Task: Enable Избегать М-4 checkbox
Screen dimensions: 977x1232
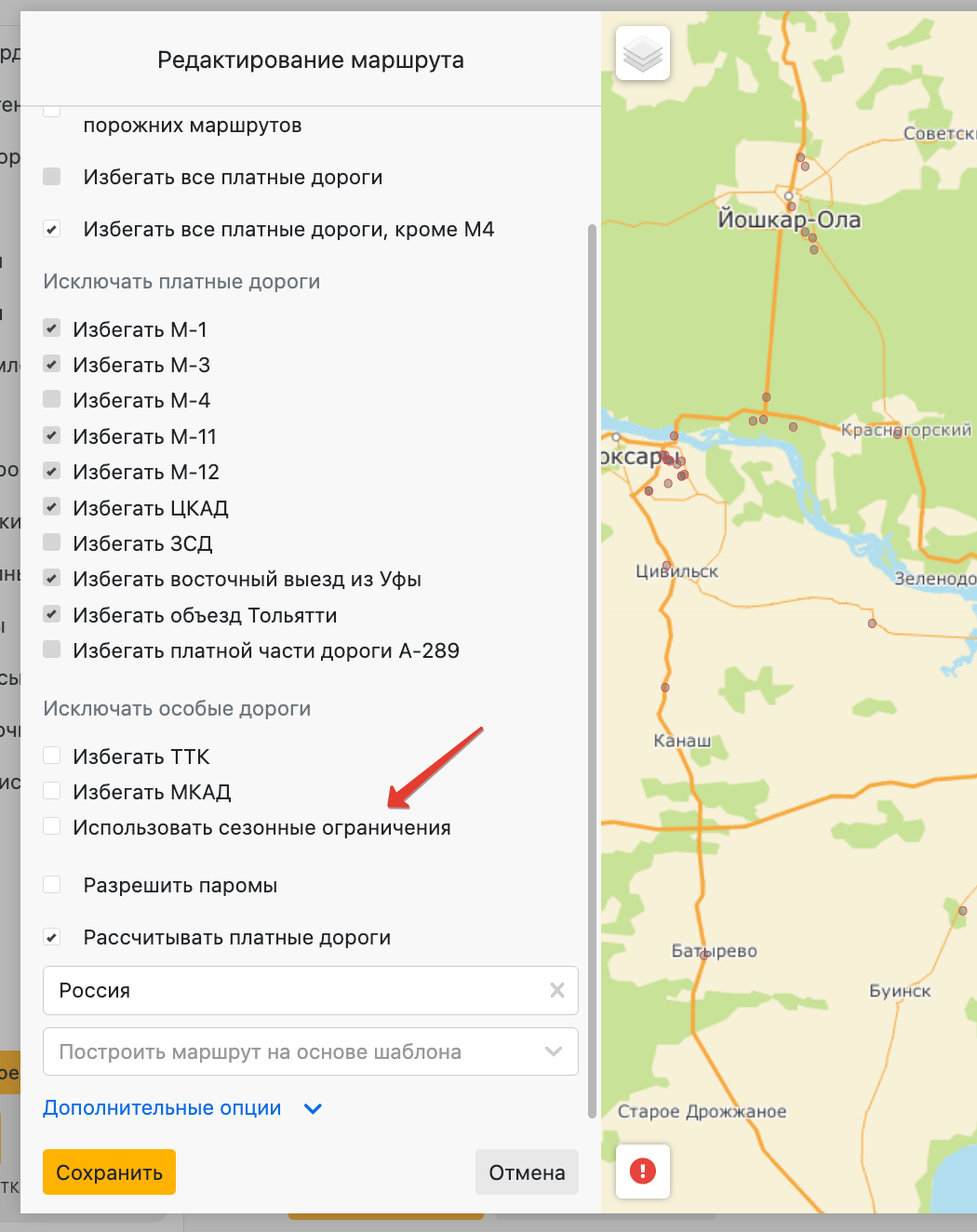Action: click(x=52, y=399)
